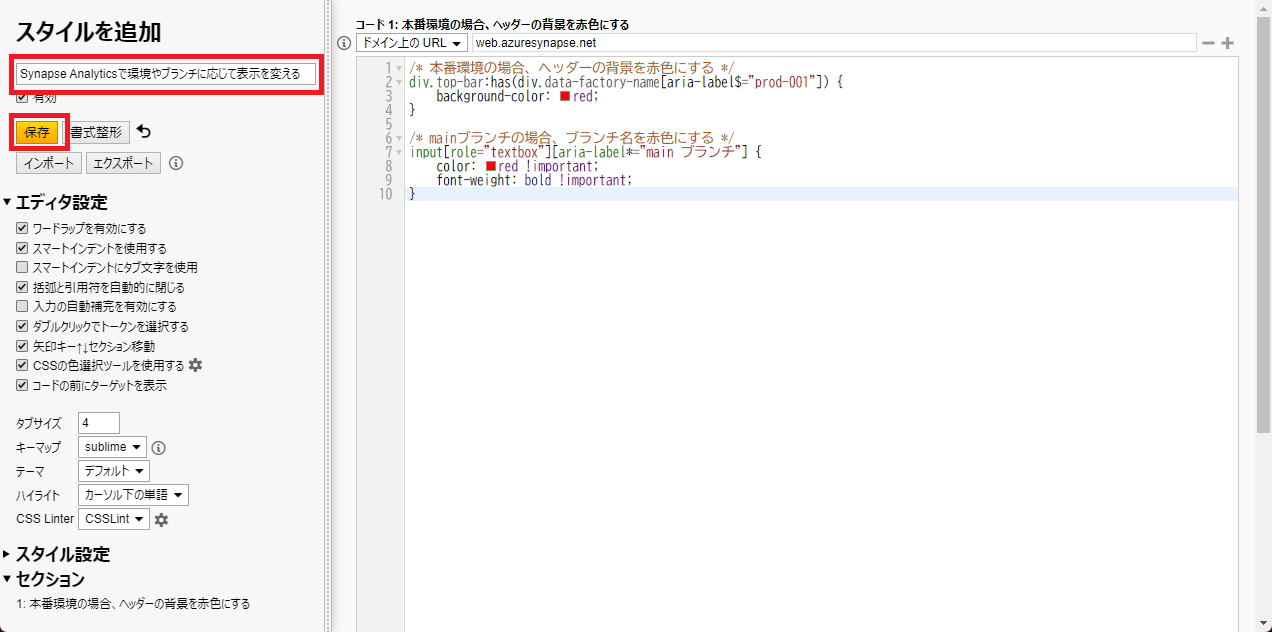
Task: Click the web.azuresynapse.net URL field
Action: (833, 43)
